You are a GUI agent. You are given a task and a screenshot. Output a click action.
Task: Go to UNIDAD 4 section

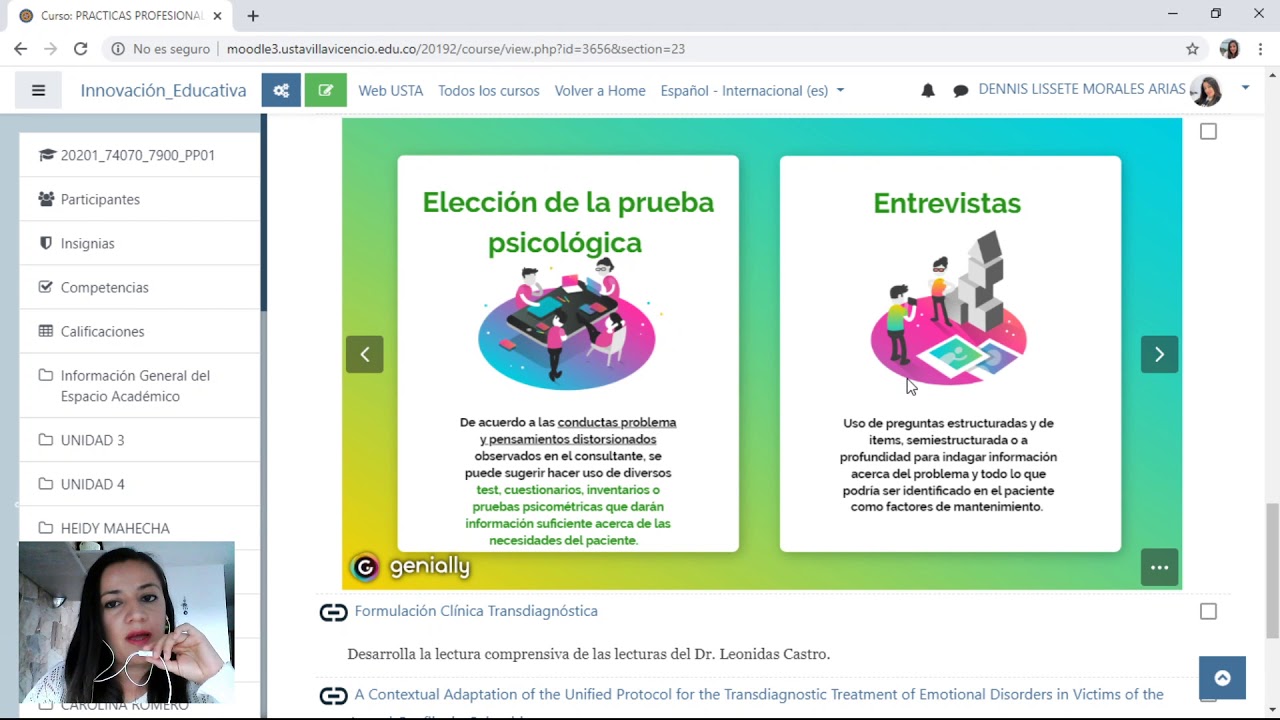(x=139, y=484)
